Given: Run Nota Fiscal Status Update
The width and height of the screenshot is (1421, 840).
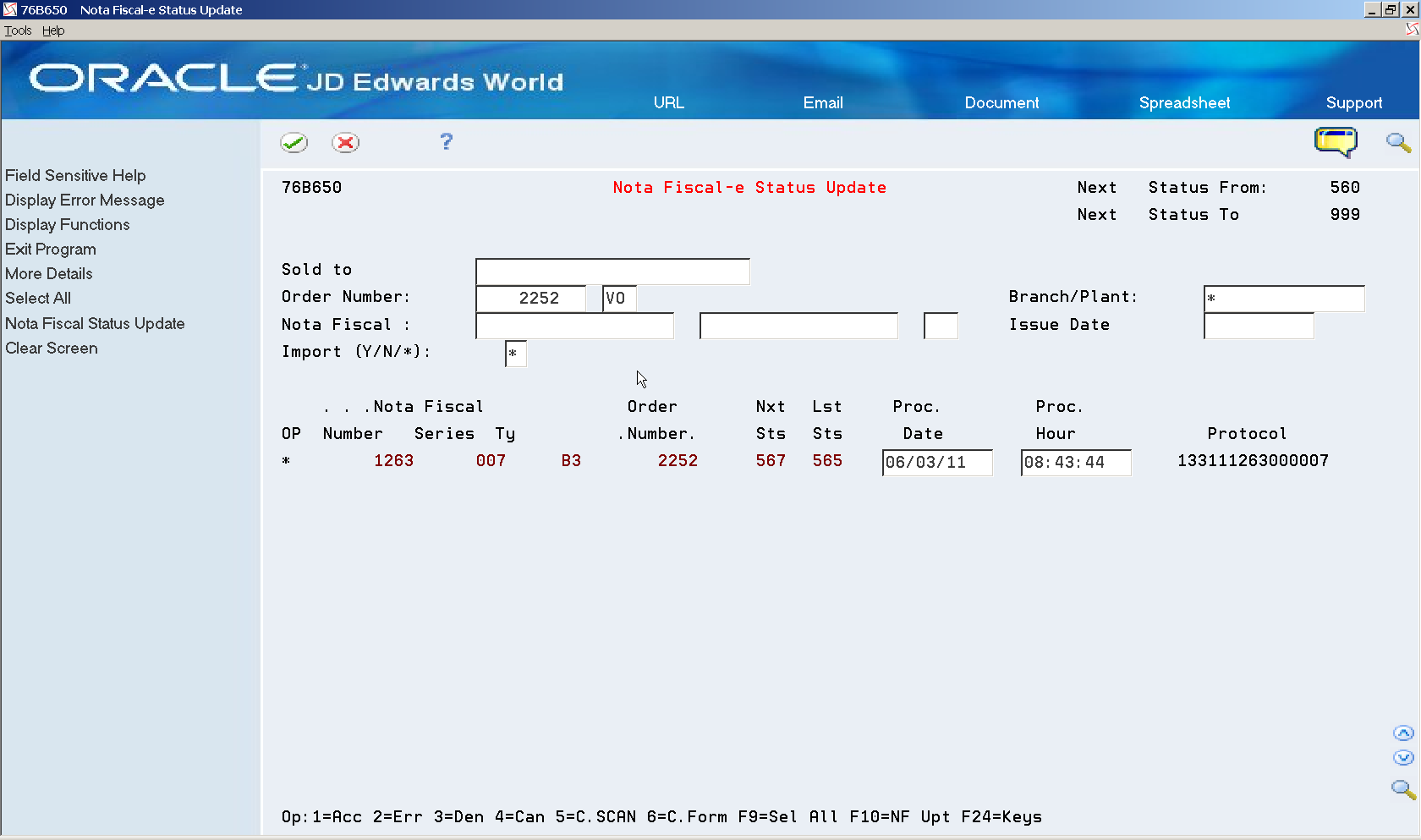Looking at the screenshot, I should tap(95, 323).
